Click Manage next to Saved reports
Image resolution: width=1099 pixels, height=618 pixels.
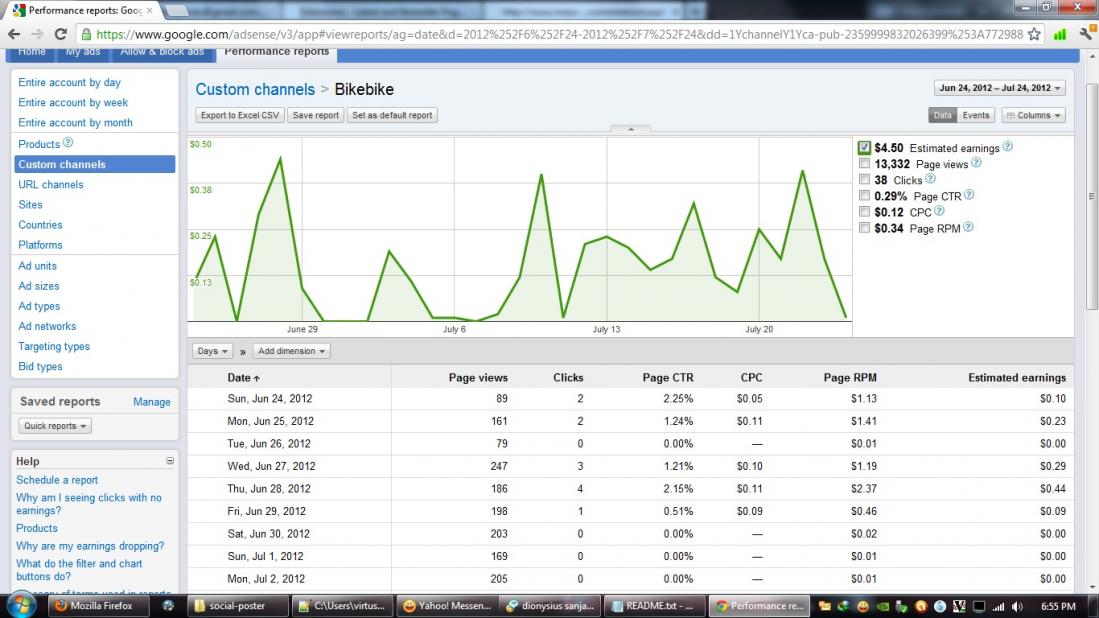(x=151, y=401)
